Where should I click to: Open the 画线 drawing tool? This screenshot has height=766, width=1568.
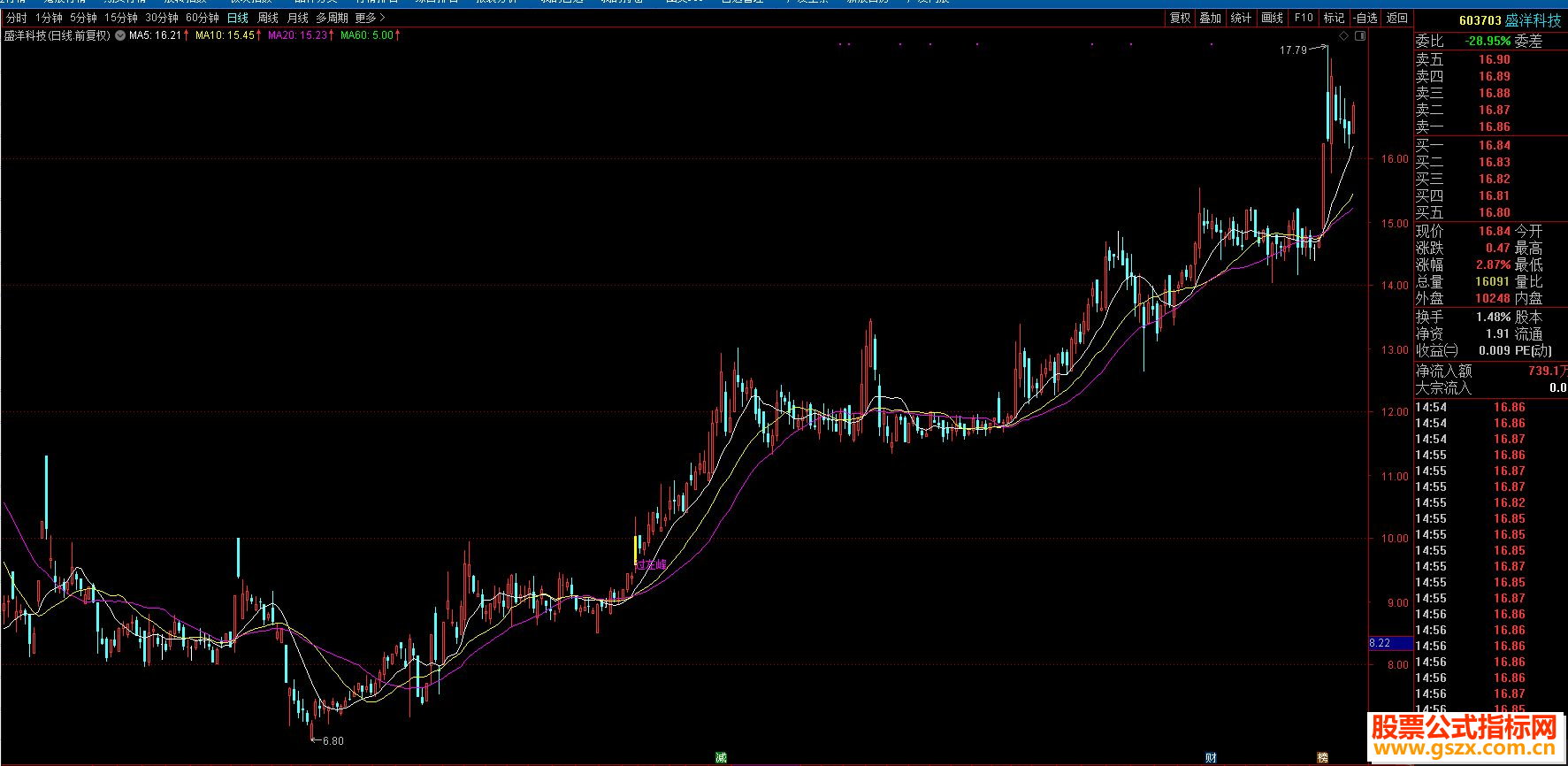coord(1273,18)
